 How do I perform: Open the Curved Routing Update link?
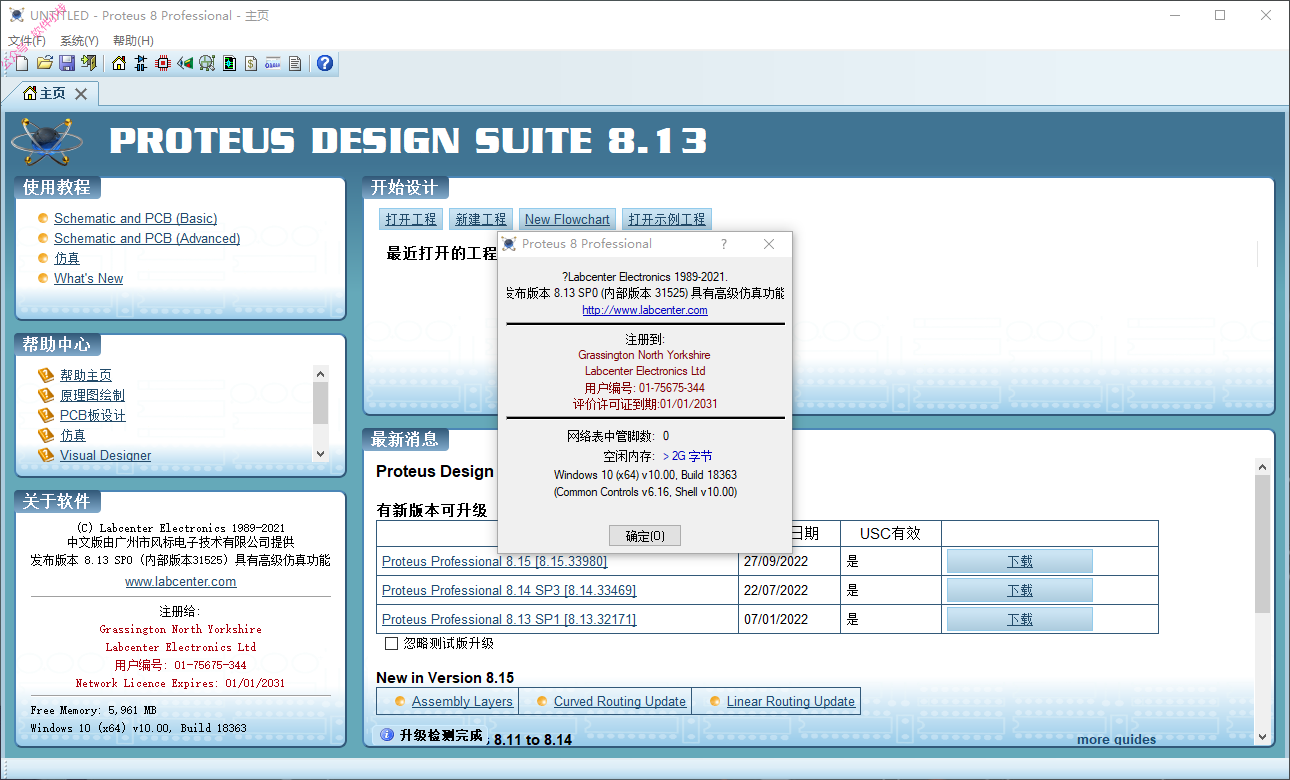(620, 701)
